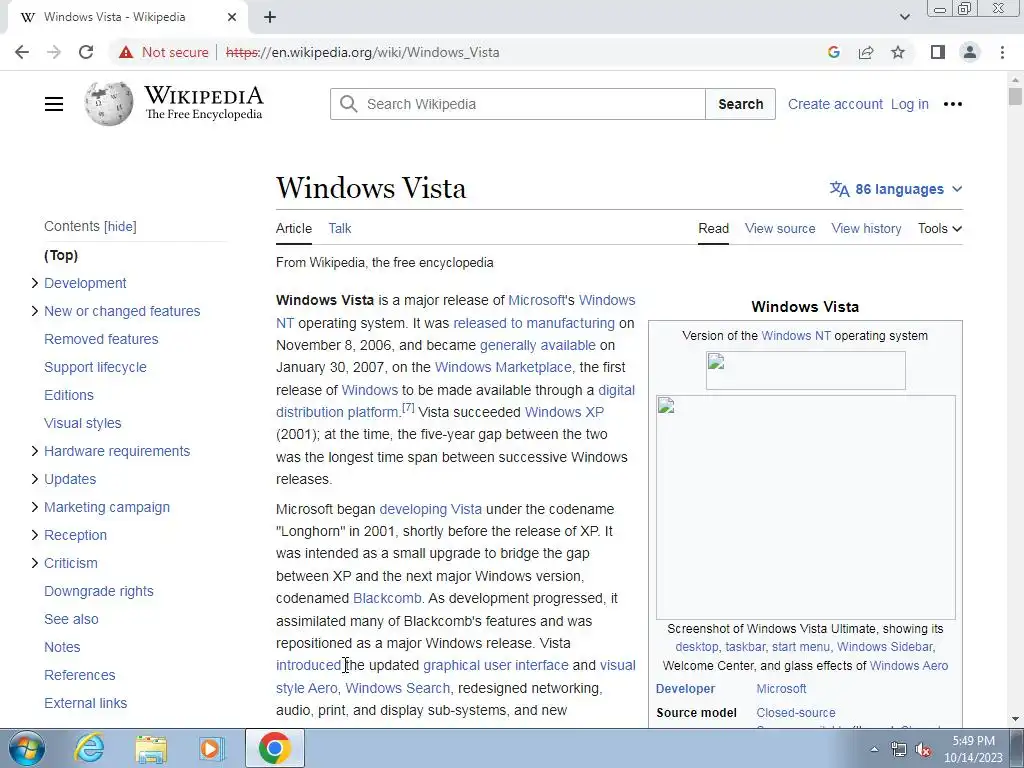
Task: Open the Google icon in address bar
Action: click(833, 52)
